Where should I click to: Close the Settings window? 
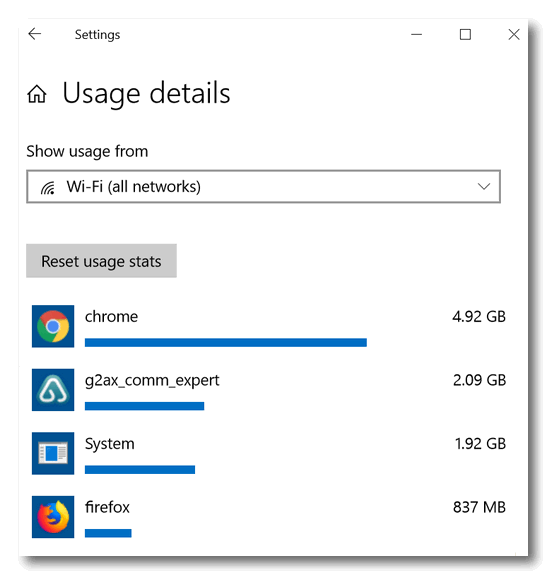tap(514, 35)
